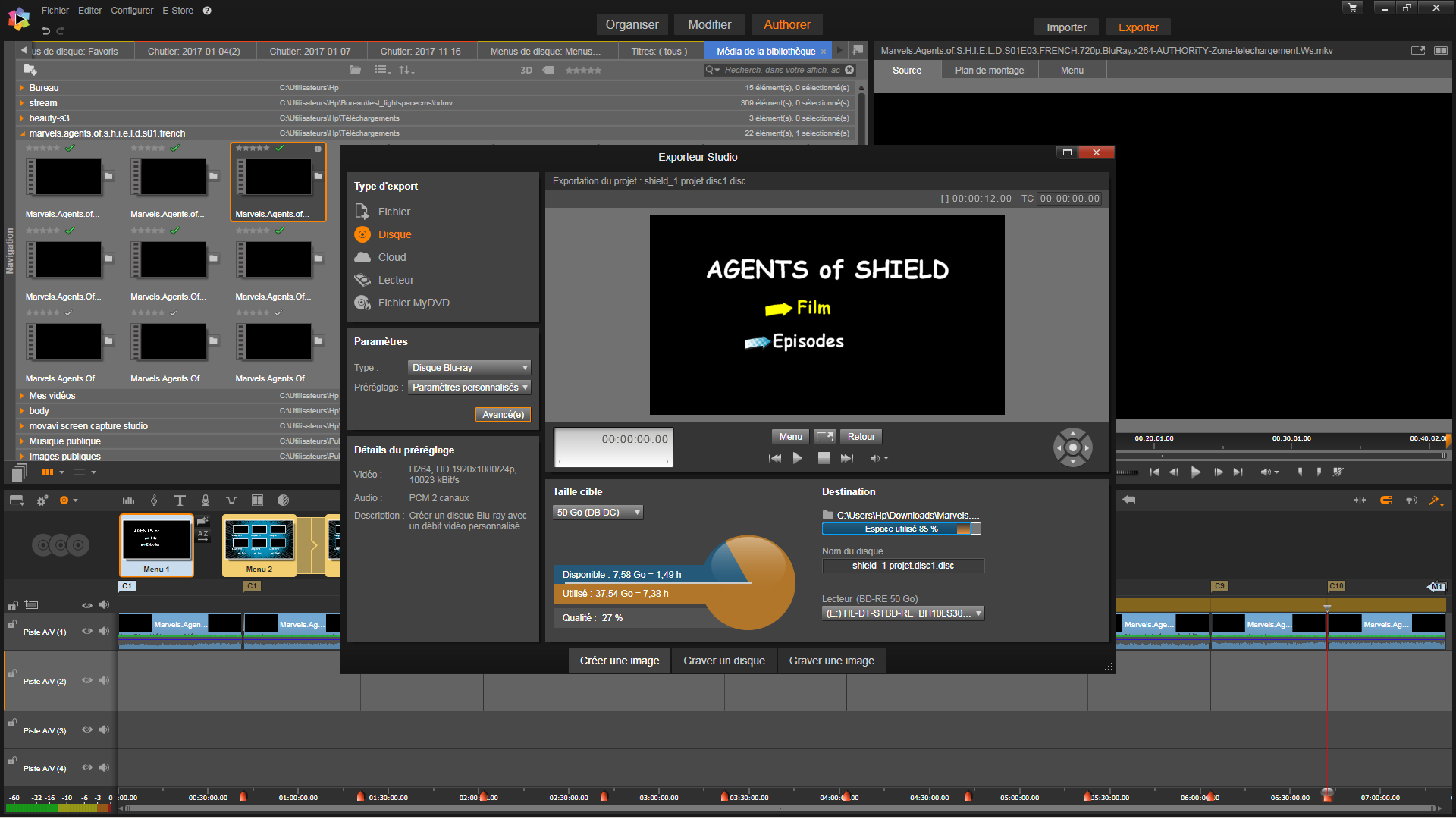Click the Exporter button at top
Image resolution: width=1456 pixels, height=819 pixels.
point(1138,27)
